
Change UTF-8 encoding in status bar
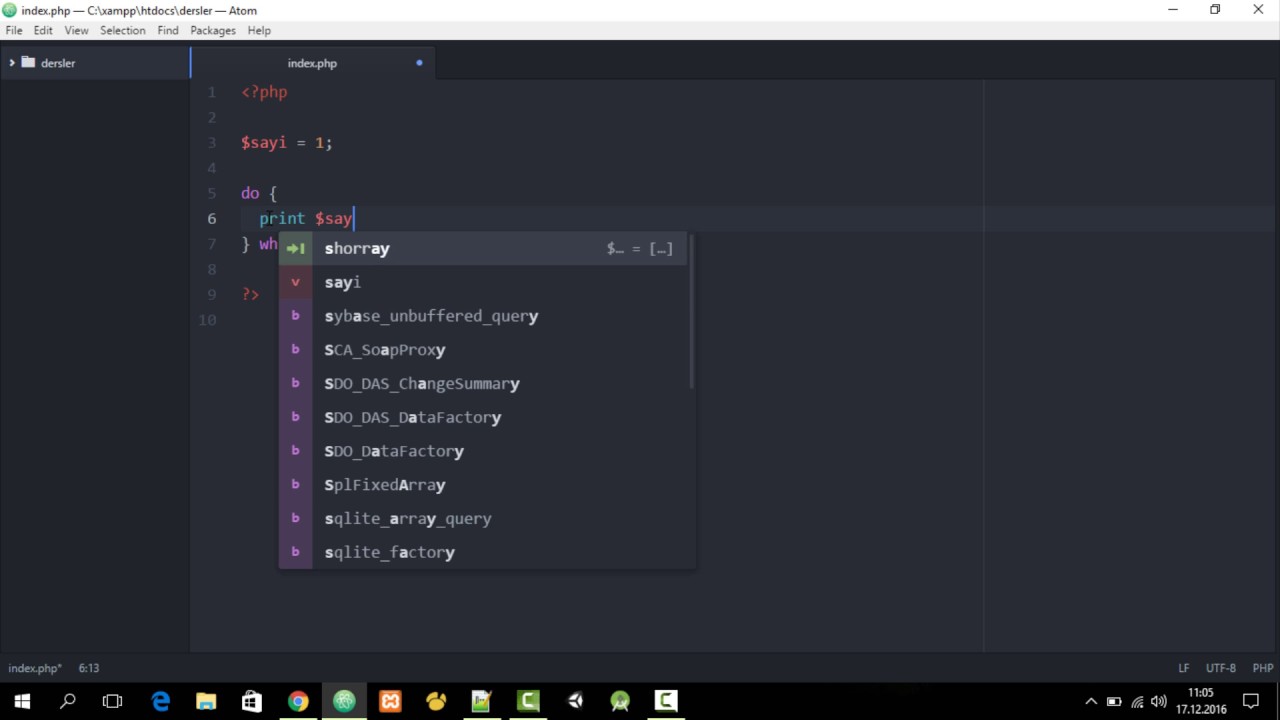point(1221,668)
